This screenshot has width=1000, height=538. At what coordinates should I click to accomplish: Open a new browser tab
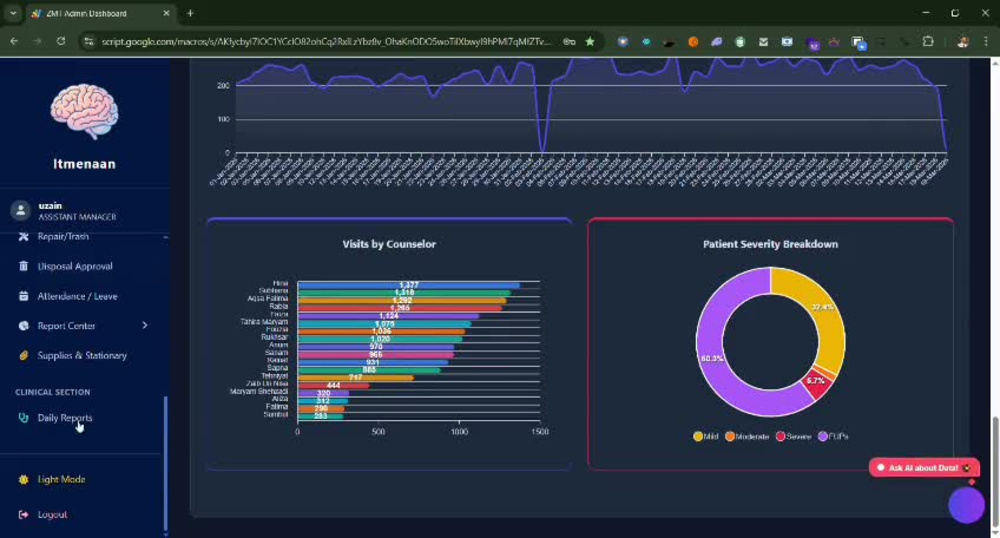point(190,13)
